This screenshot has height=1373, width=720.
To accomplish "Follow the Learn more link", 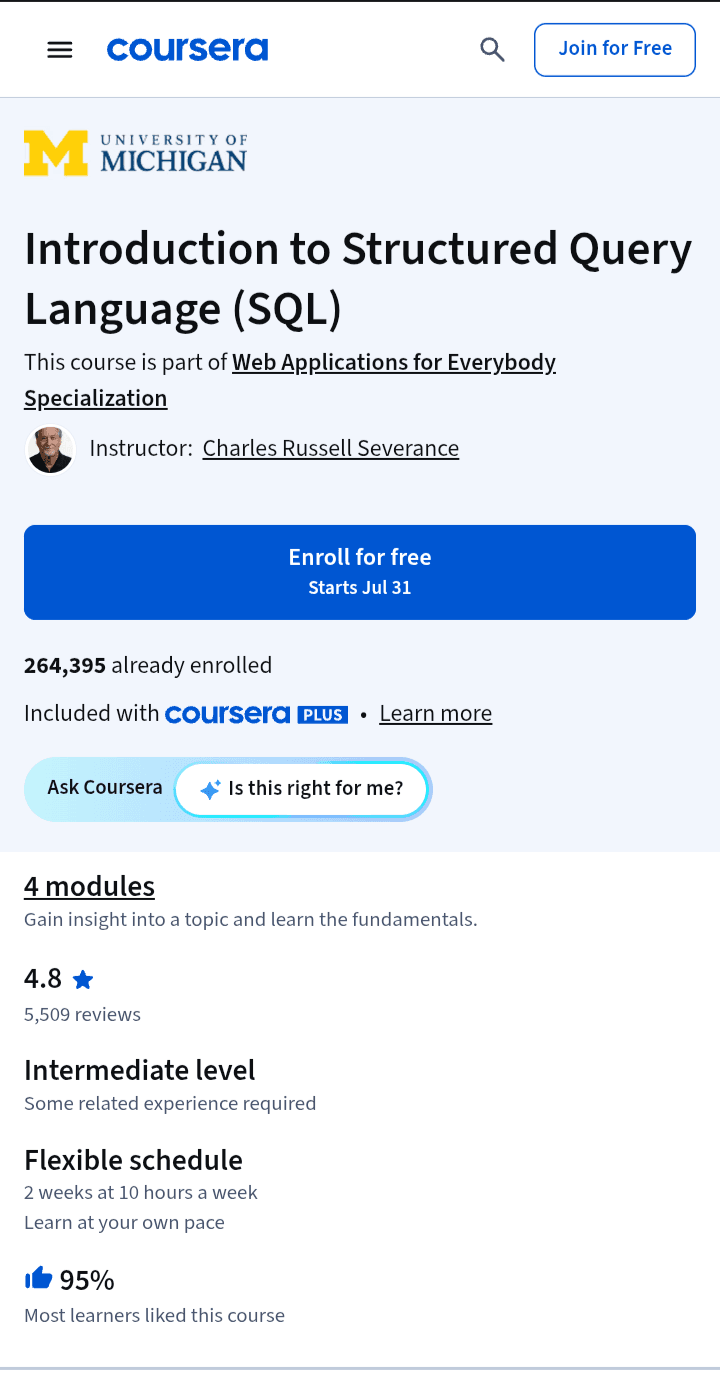I will (x=436, y=713).
